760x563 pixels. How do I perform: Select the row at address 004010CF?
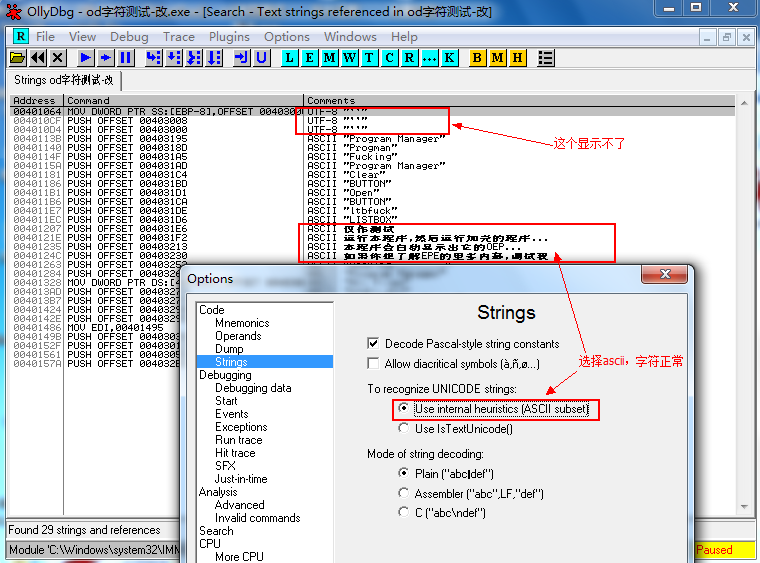(372, 121)
